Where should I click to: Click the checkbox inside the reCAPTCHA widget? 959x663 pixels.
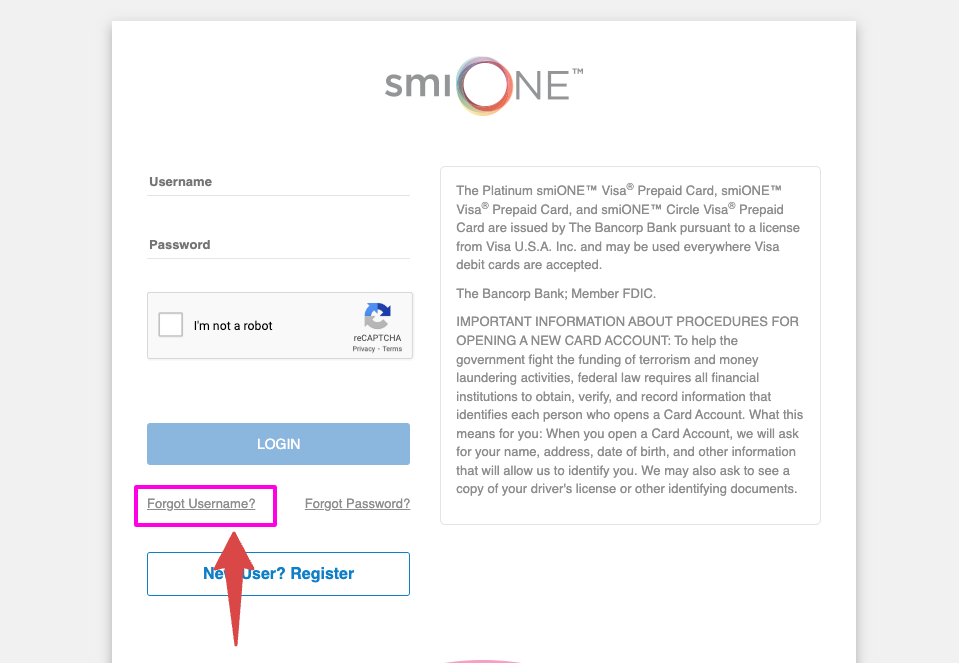tap(170, 324)
